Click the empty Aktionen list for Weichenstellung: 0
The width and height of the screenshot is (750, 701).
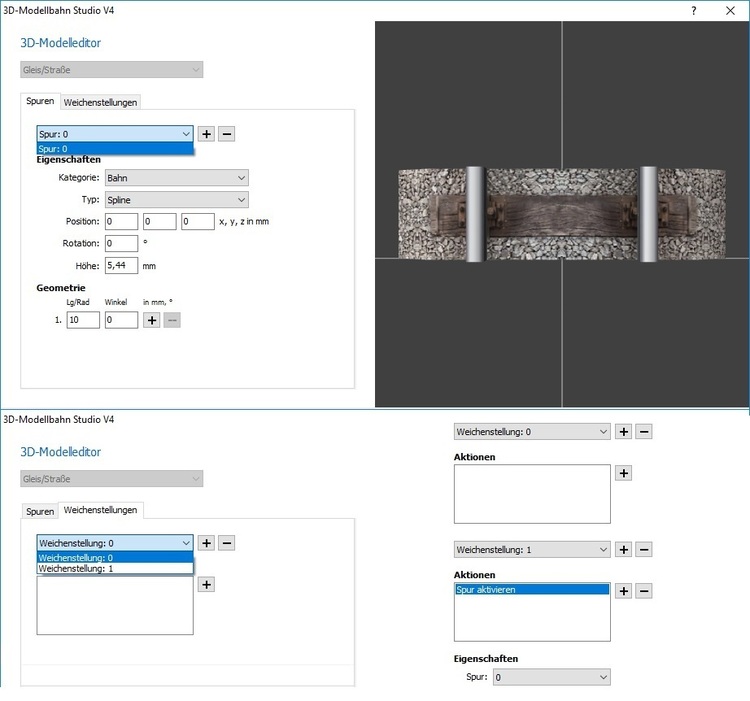tap(532, 494)
